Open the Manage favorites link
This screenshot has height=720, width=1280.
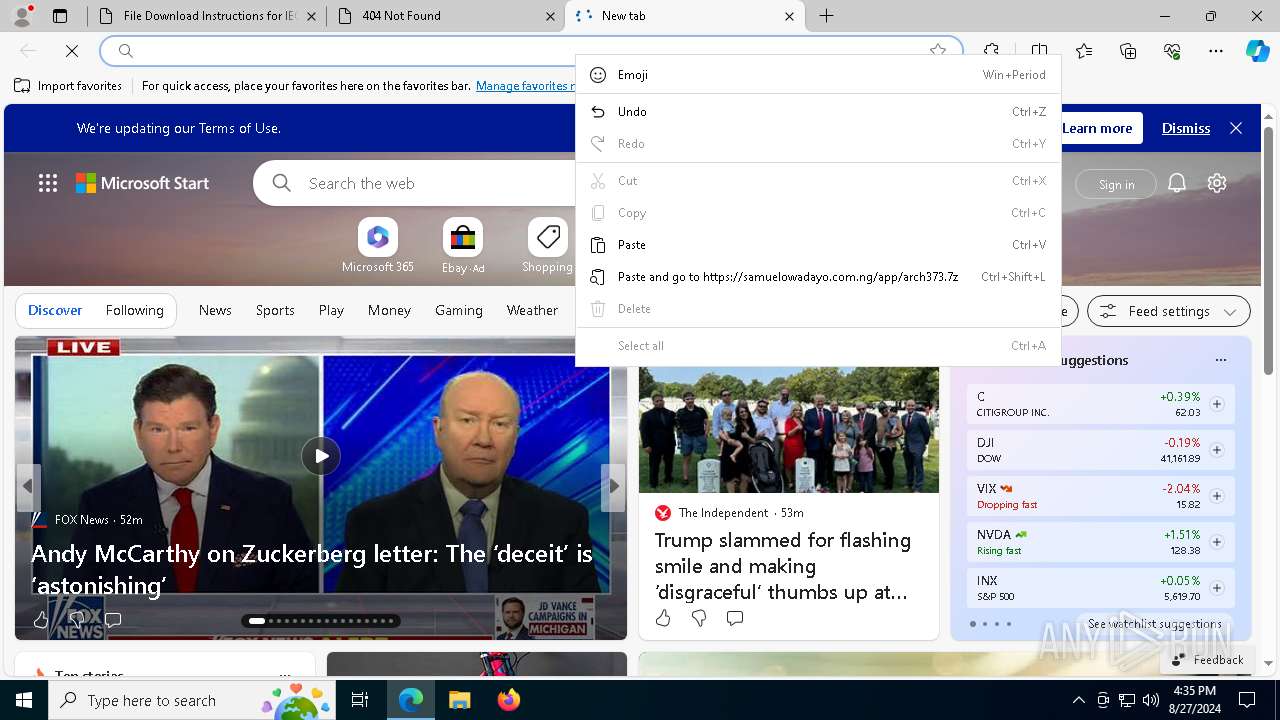525,86
